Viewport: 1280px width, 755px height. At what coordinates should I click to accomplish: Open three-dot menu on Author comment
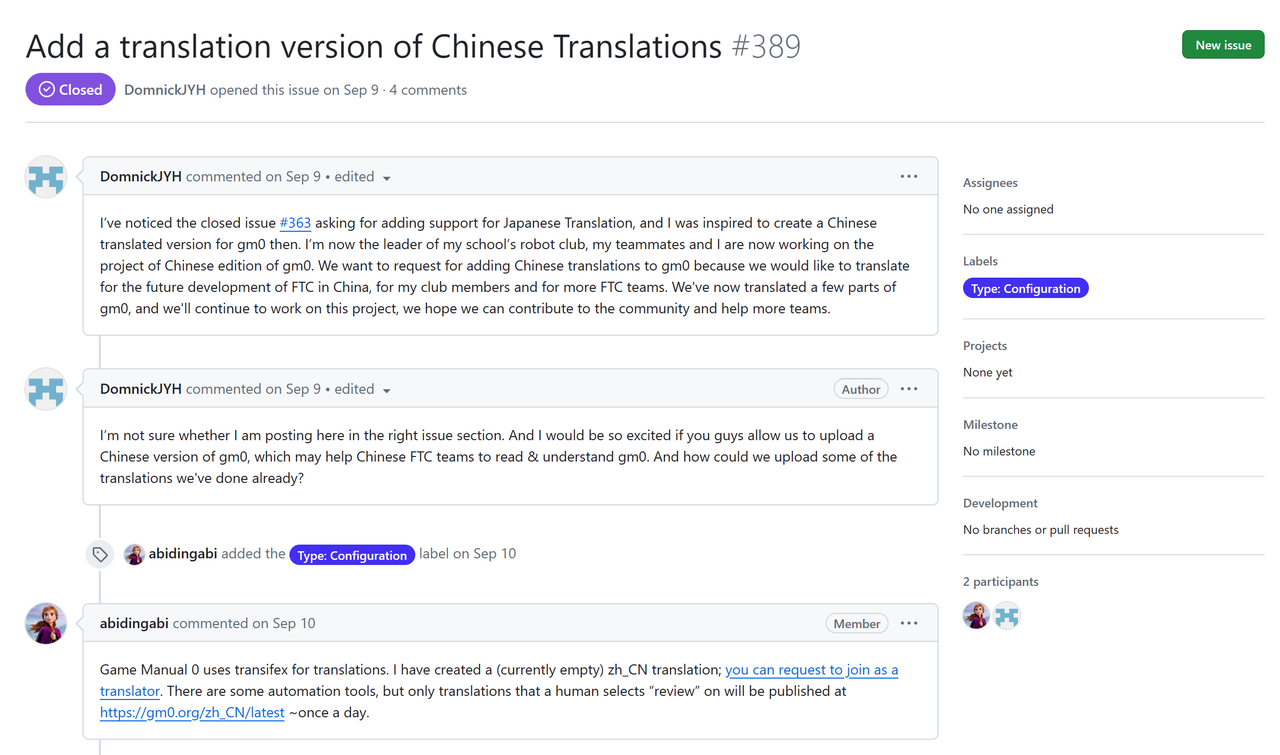point(908,389)
